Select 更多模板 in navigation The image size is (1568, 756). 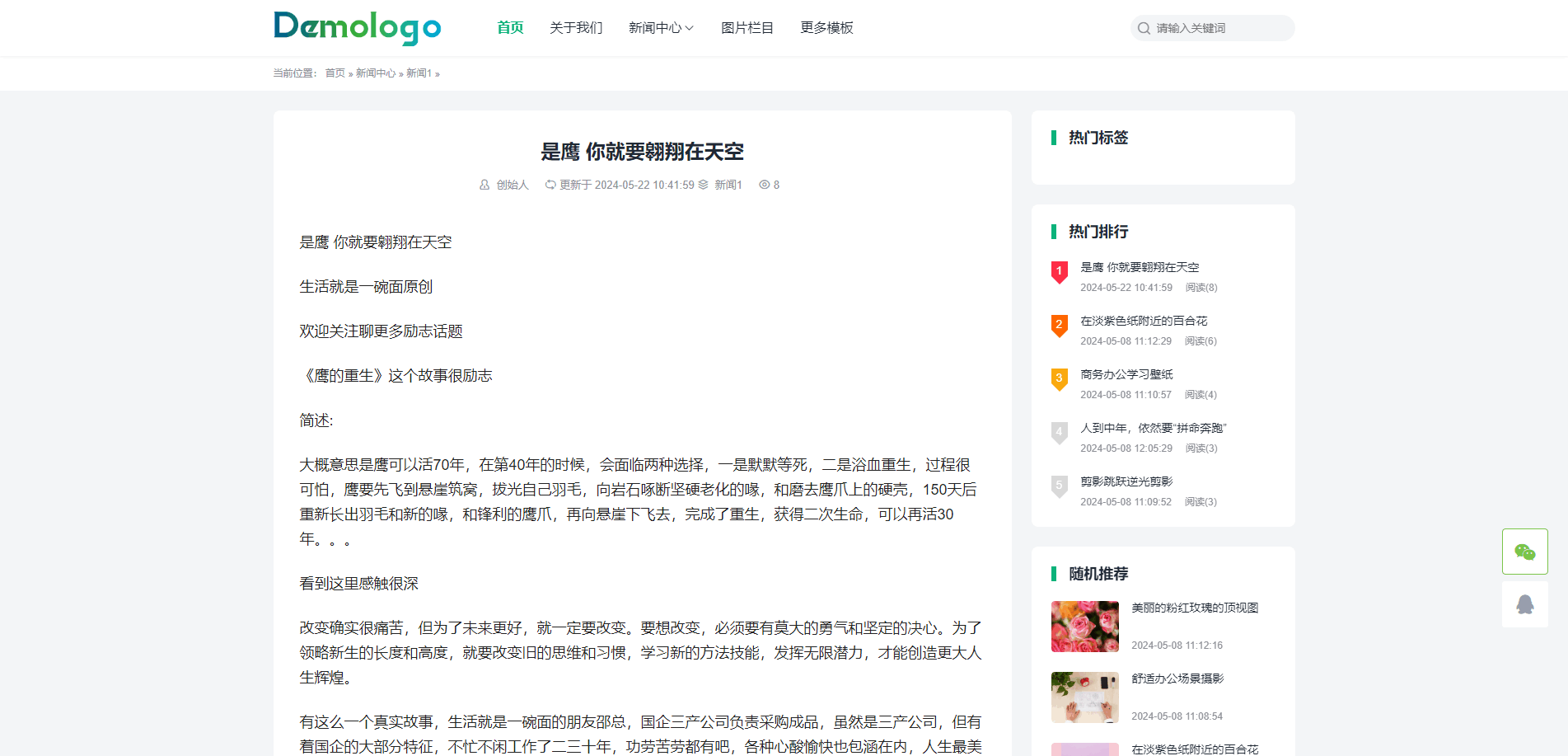click(826, 28)
